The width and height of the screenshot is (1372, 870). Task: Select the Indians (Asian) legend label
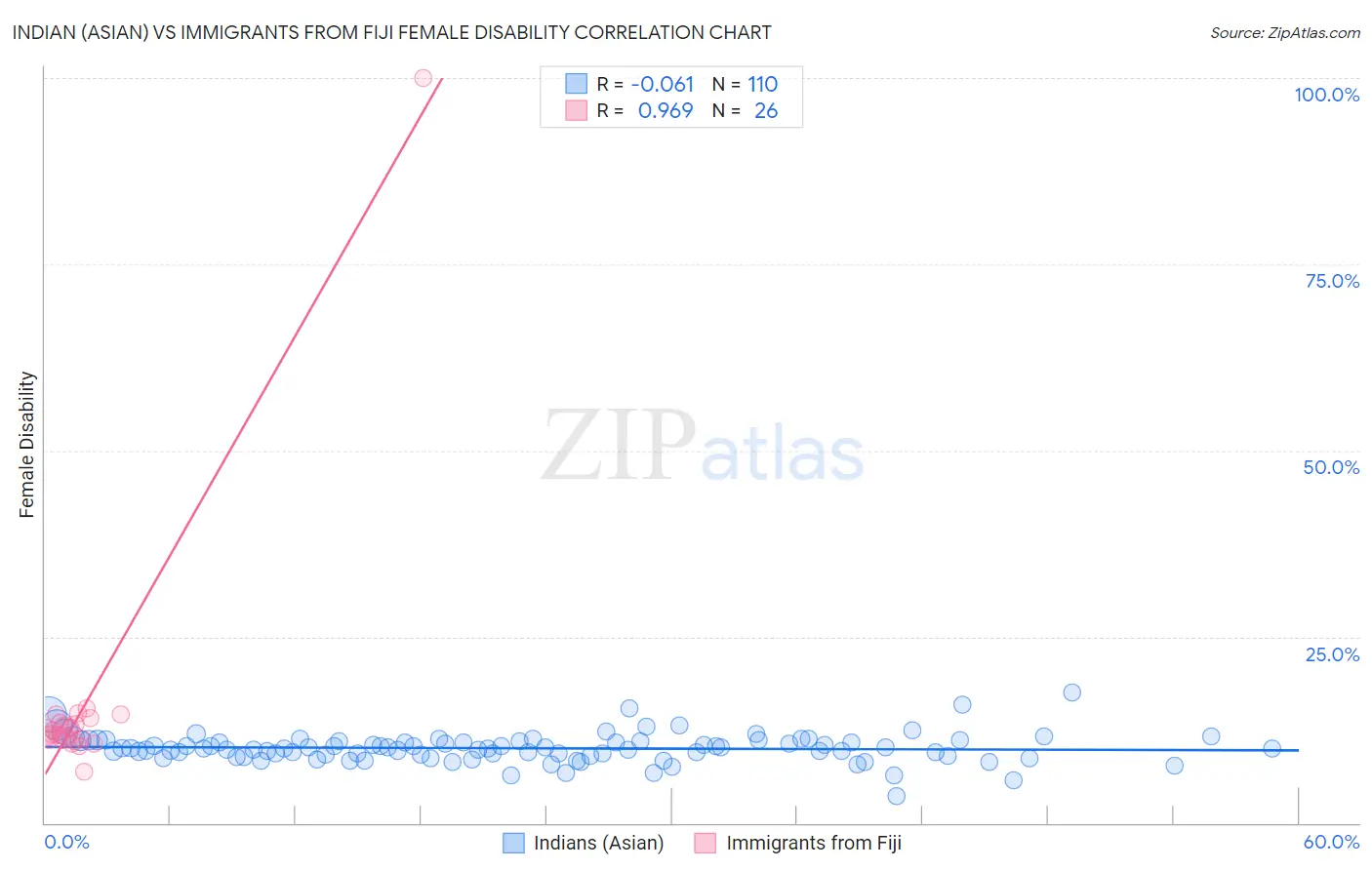pyautogui.click(x=598, y=843)
